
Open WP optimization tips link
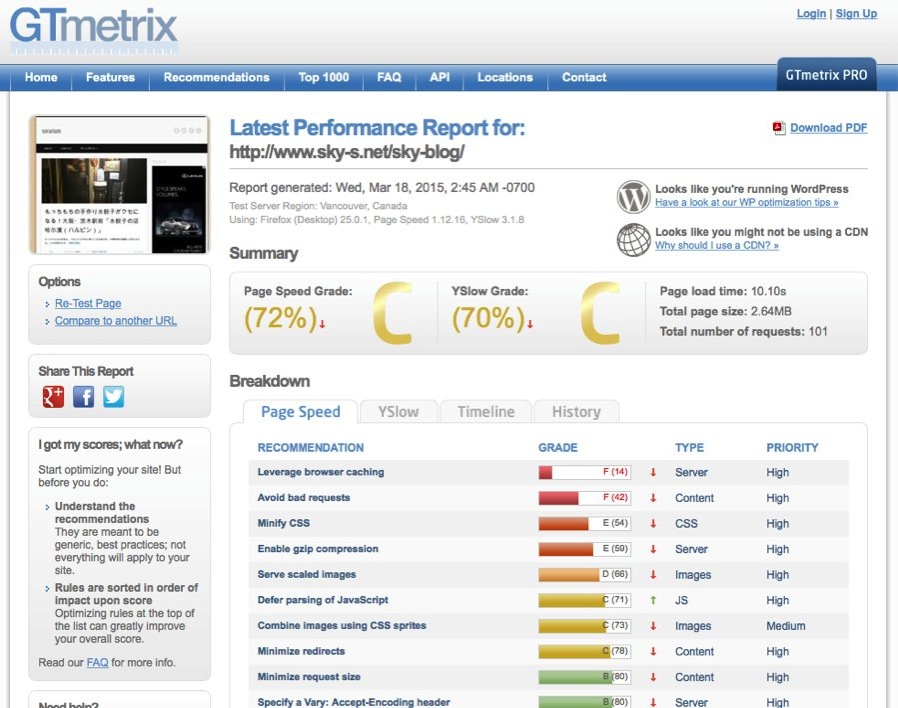(x=747, y=202)
